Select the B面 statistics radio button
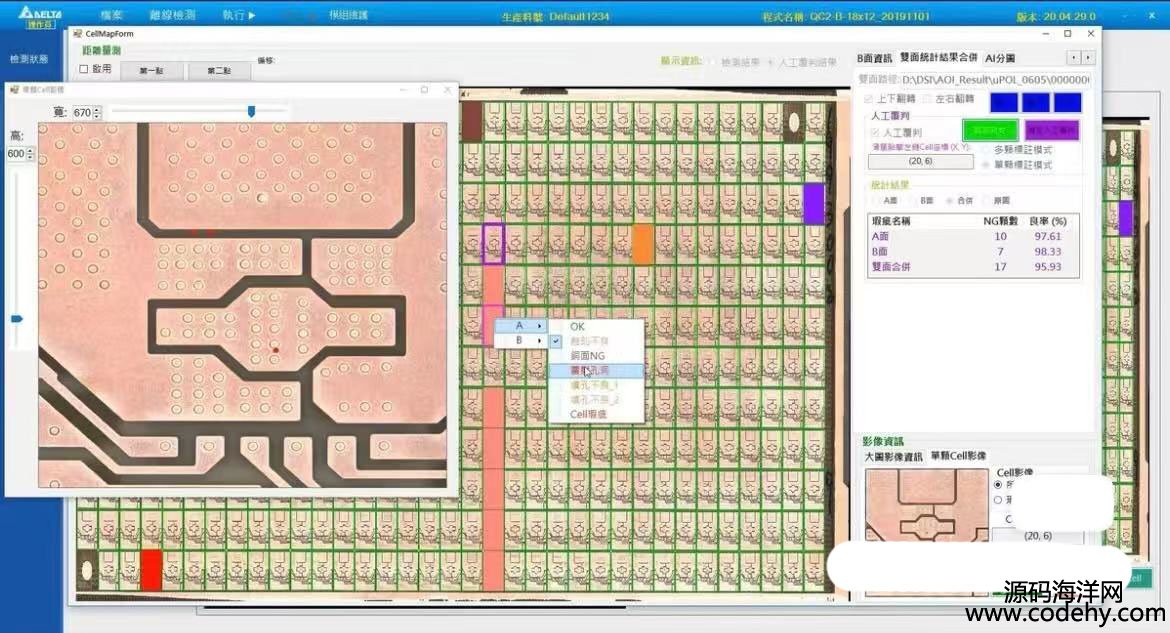Image resolution: width=1170 pixels, height=633 pixels. (913, 200)
